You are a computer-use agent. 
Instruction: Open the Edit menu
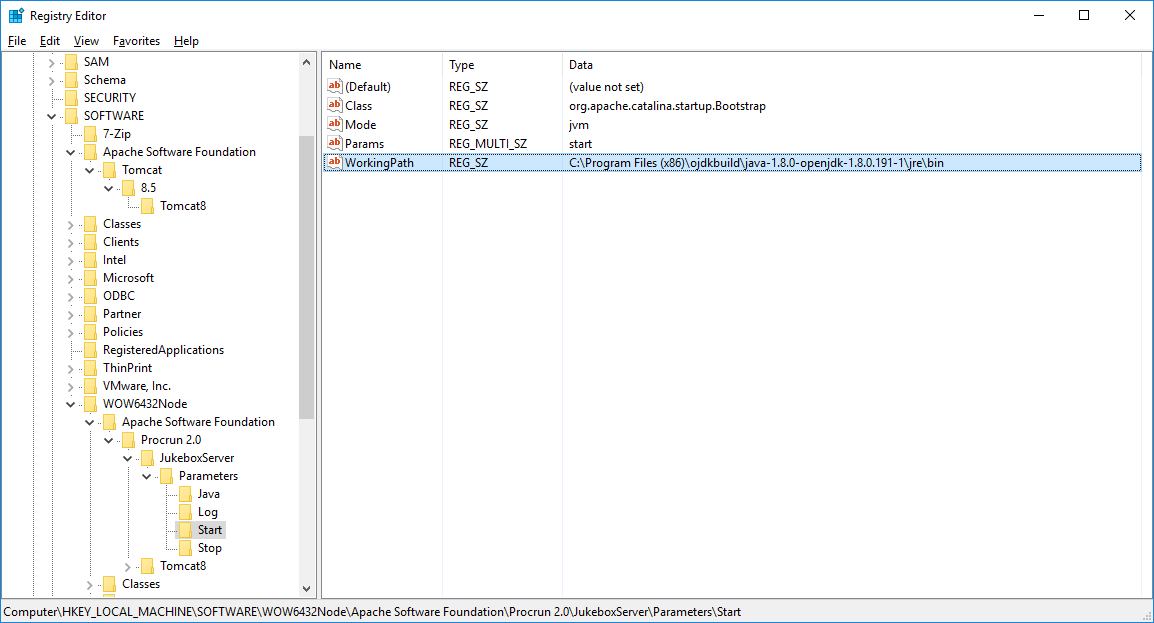[50, 41]
